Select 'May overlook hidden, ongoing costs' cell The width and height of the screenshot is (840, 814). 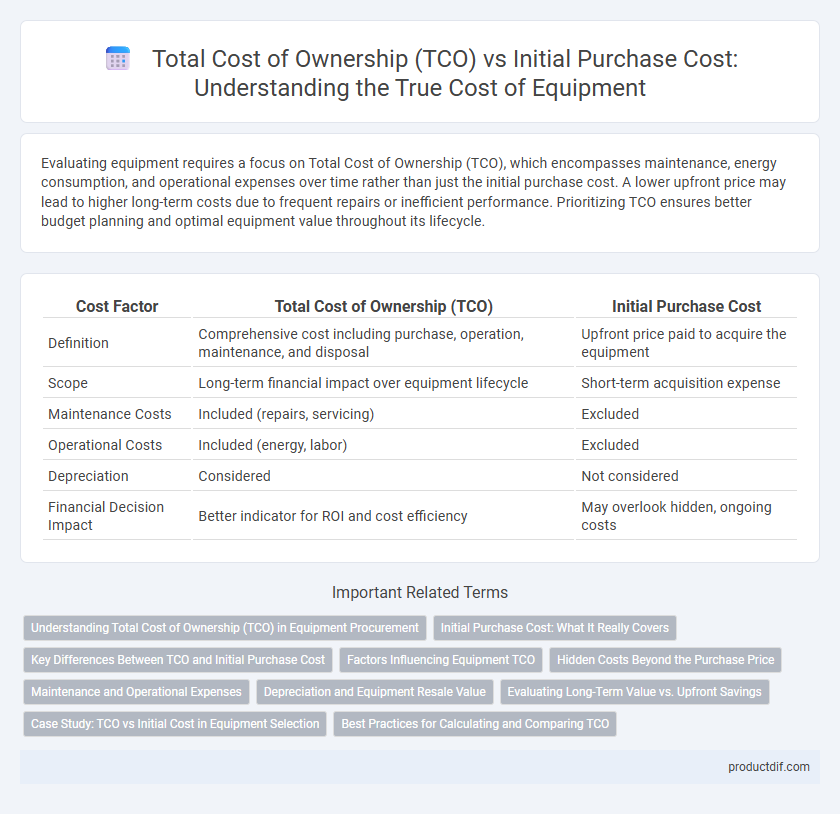(686, 516)
